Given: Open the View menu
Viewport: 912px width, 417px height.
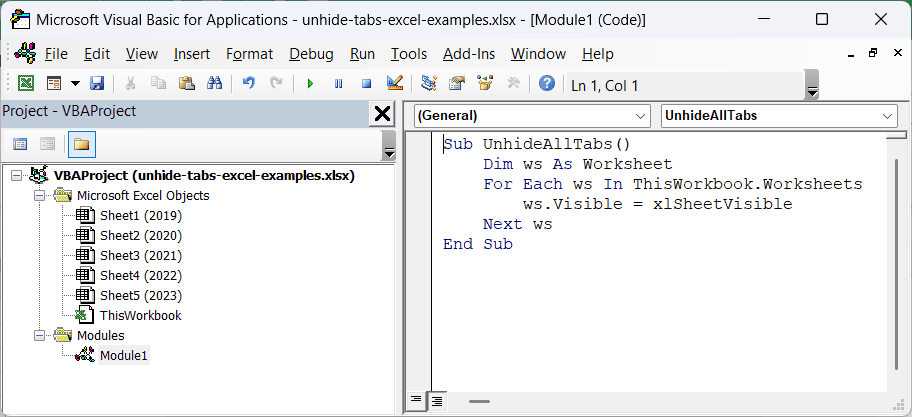Looking at the screenshot, I should click(x=142, y=54).
